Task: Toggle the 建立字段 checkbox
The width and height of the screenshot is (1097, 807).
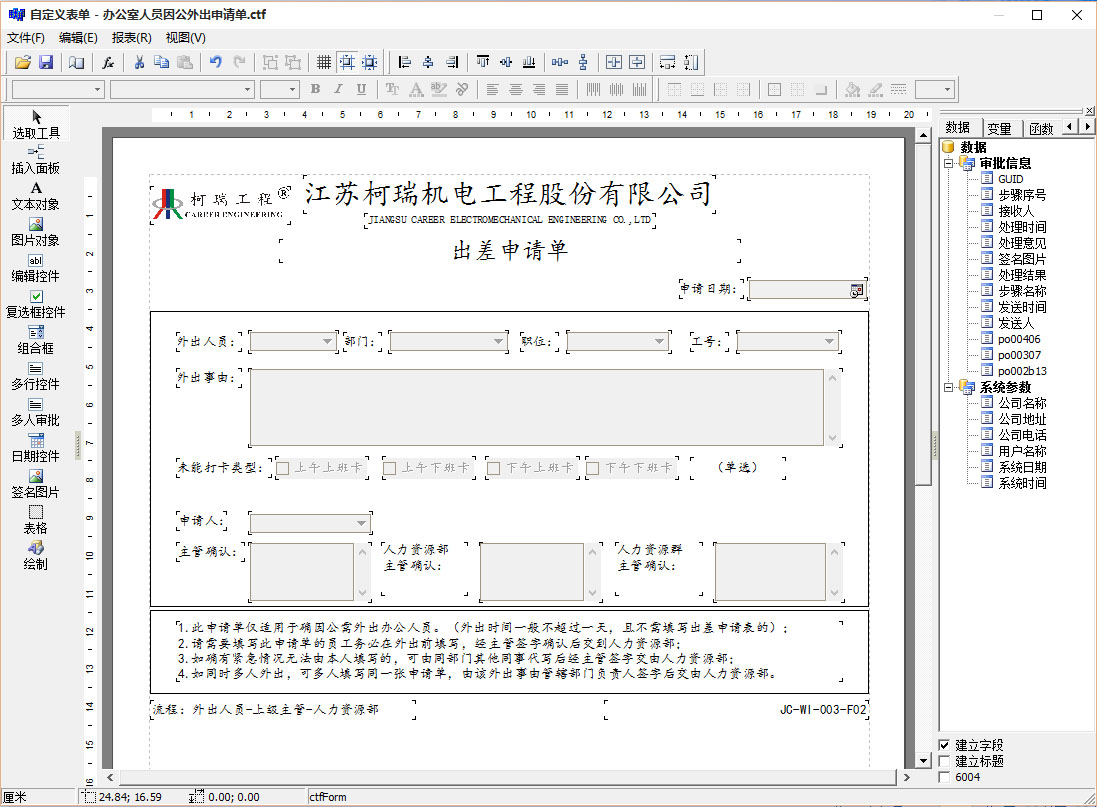Action: tap(945, 745)
